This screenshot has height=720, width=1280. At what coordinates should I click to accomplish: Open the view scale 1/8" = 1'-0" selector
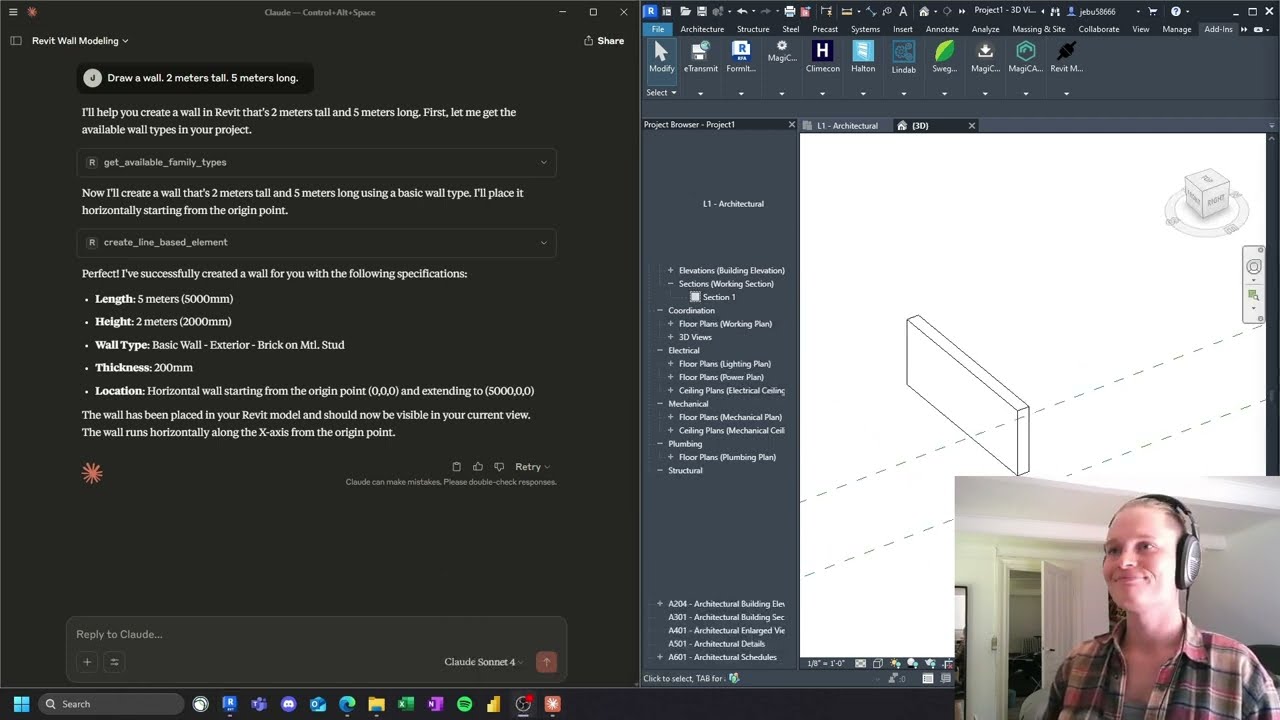pos(826,663)
